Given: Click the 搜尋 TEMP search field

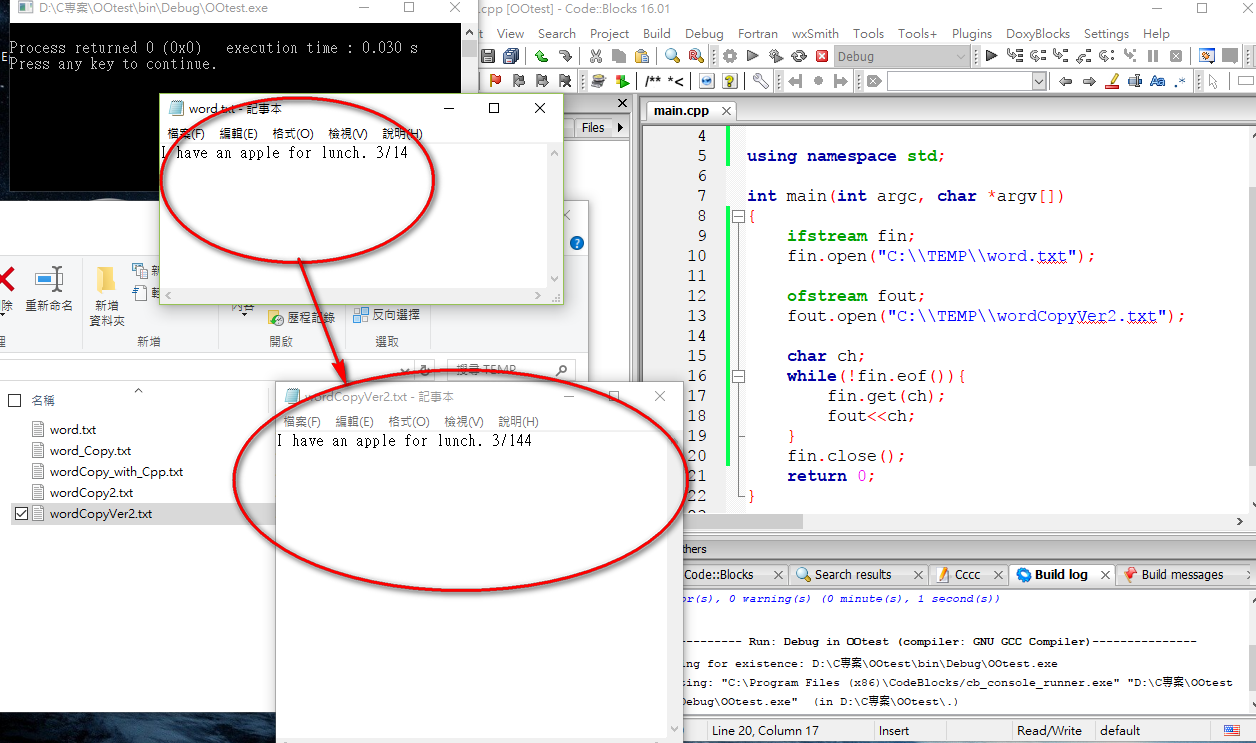Looking at the screenshot, I should 511,369.
